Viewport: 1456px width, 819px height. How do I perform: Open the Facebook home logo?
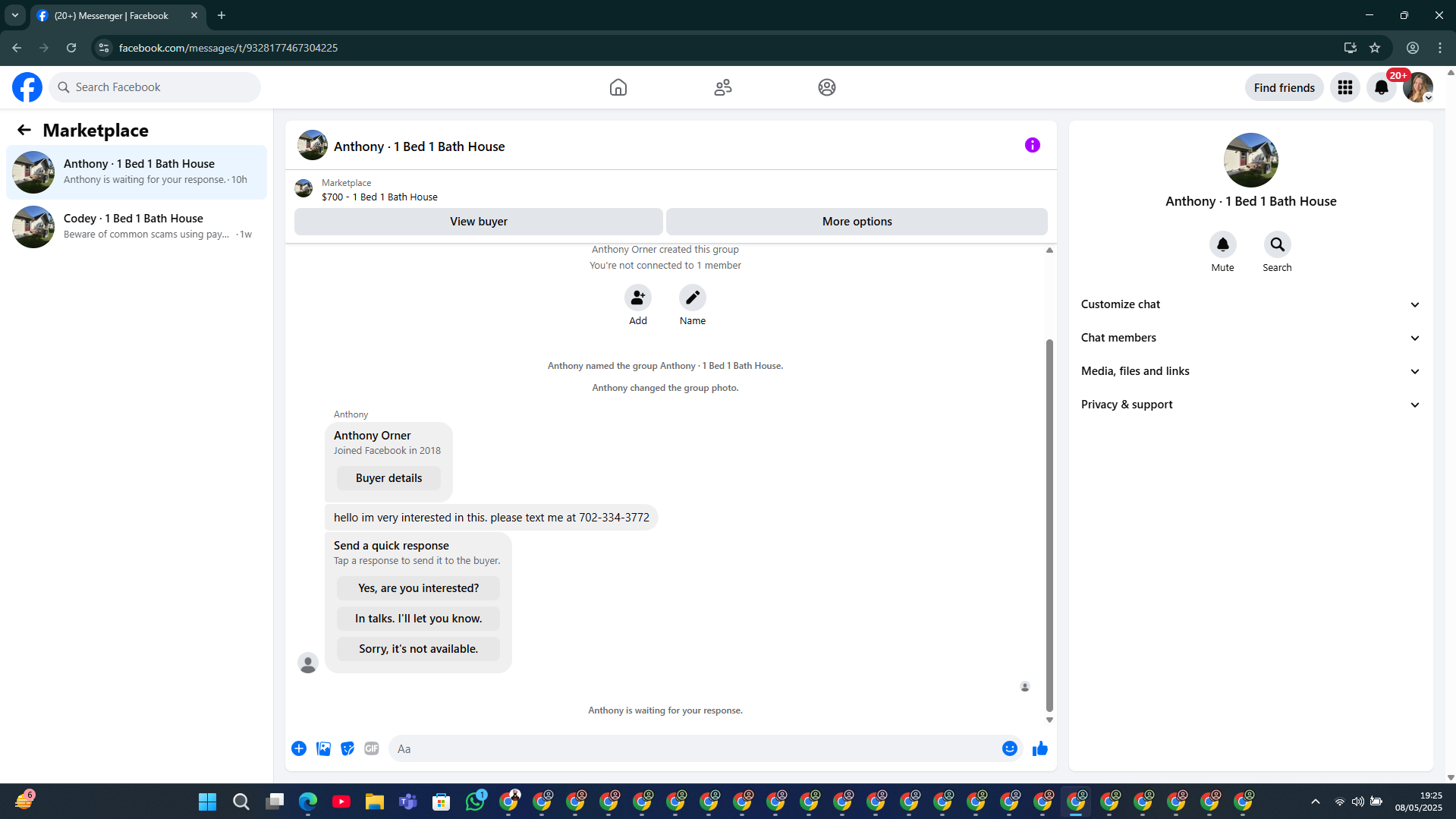click(27, 87)
